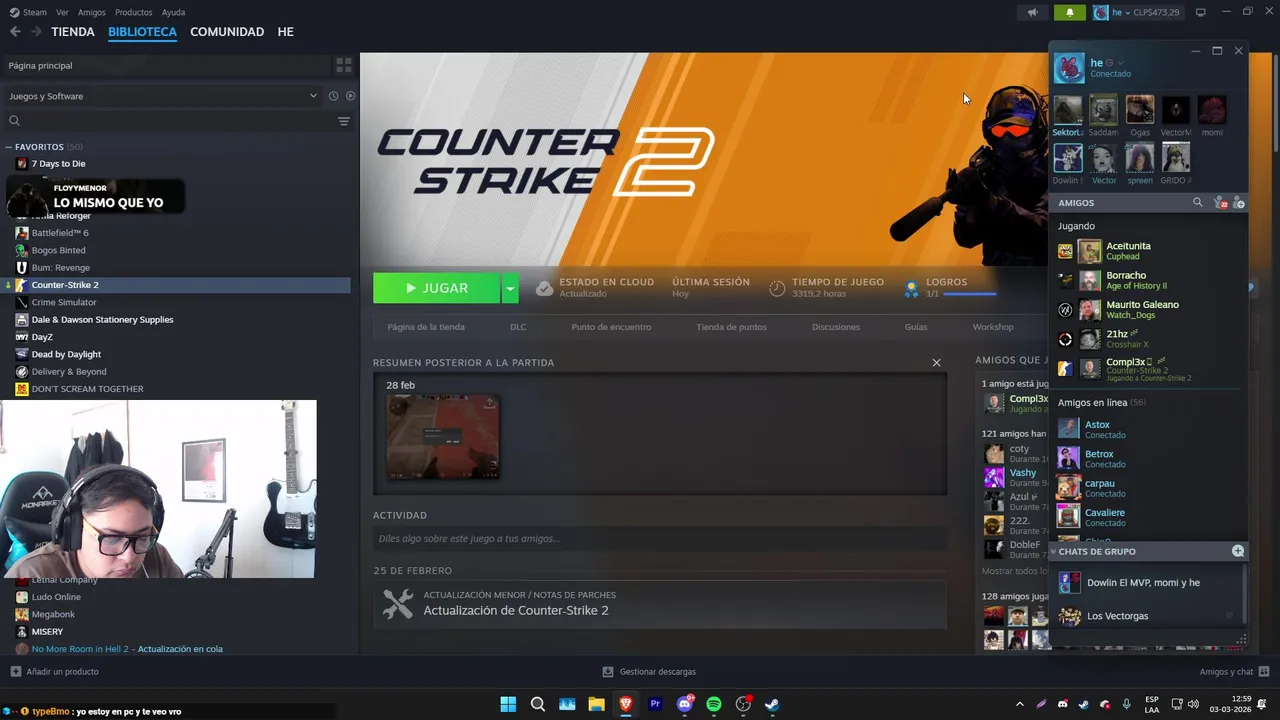Click the add friend icon
The image size is (1280, 720).
[x=1239, y=203]
